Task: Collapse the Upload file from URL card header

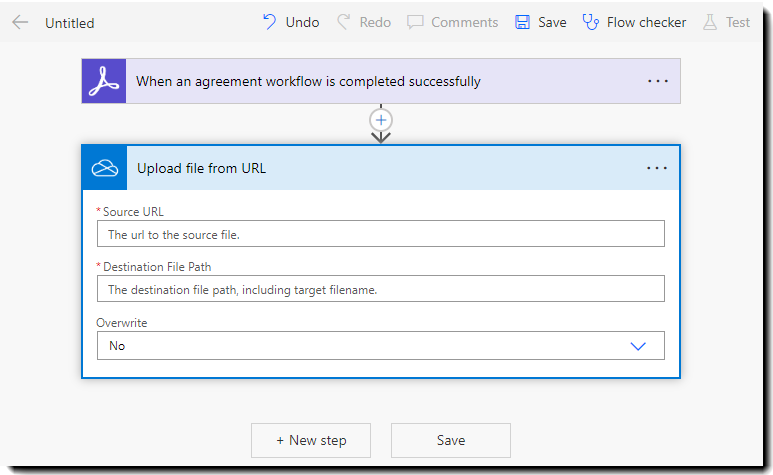Action: 380,168
